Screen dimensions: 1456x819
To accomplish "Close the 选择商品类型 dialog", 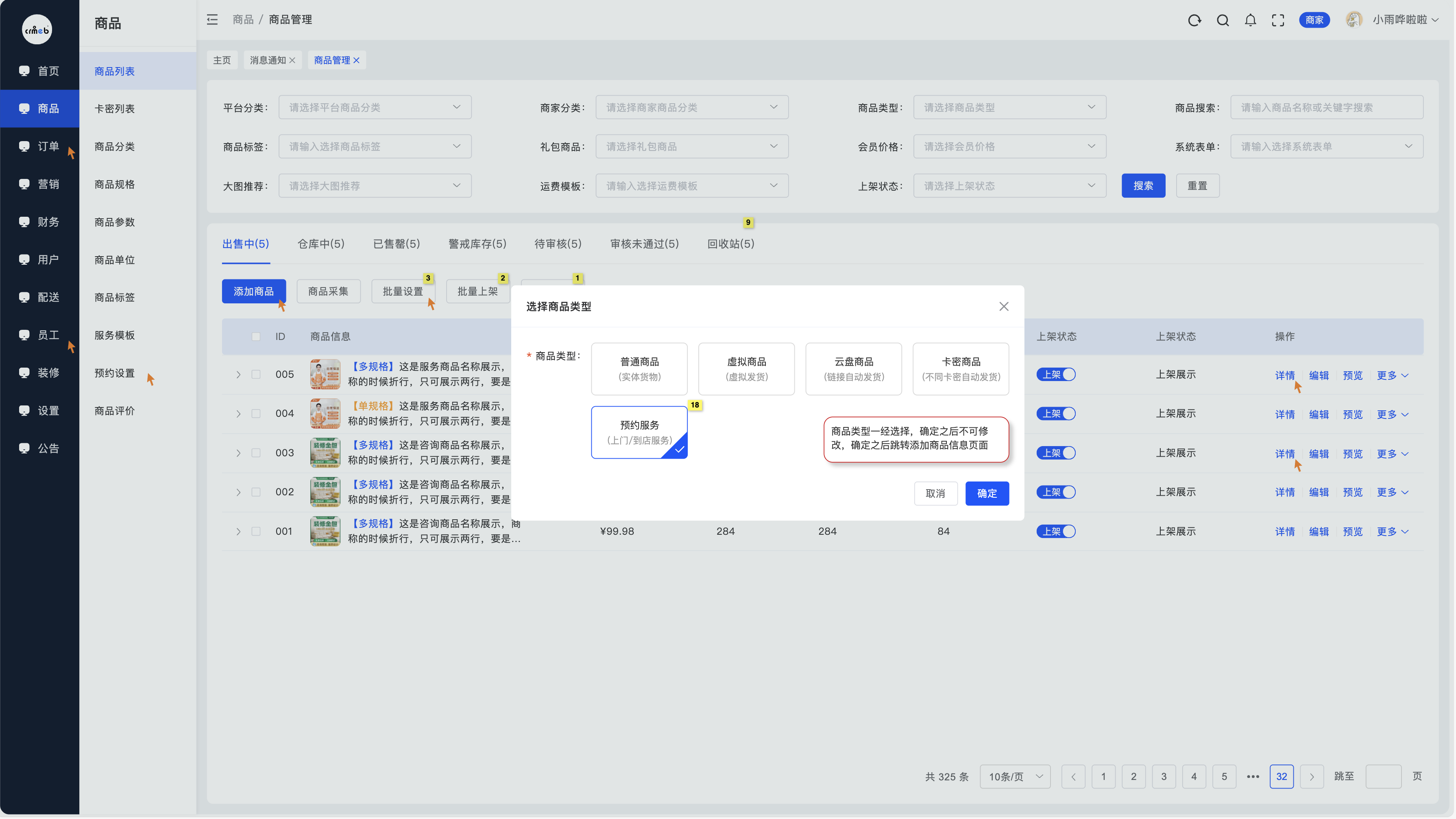I will pyautogui.click(x=1003, y=306).
